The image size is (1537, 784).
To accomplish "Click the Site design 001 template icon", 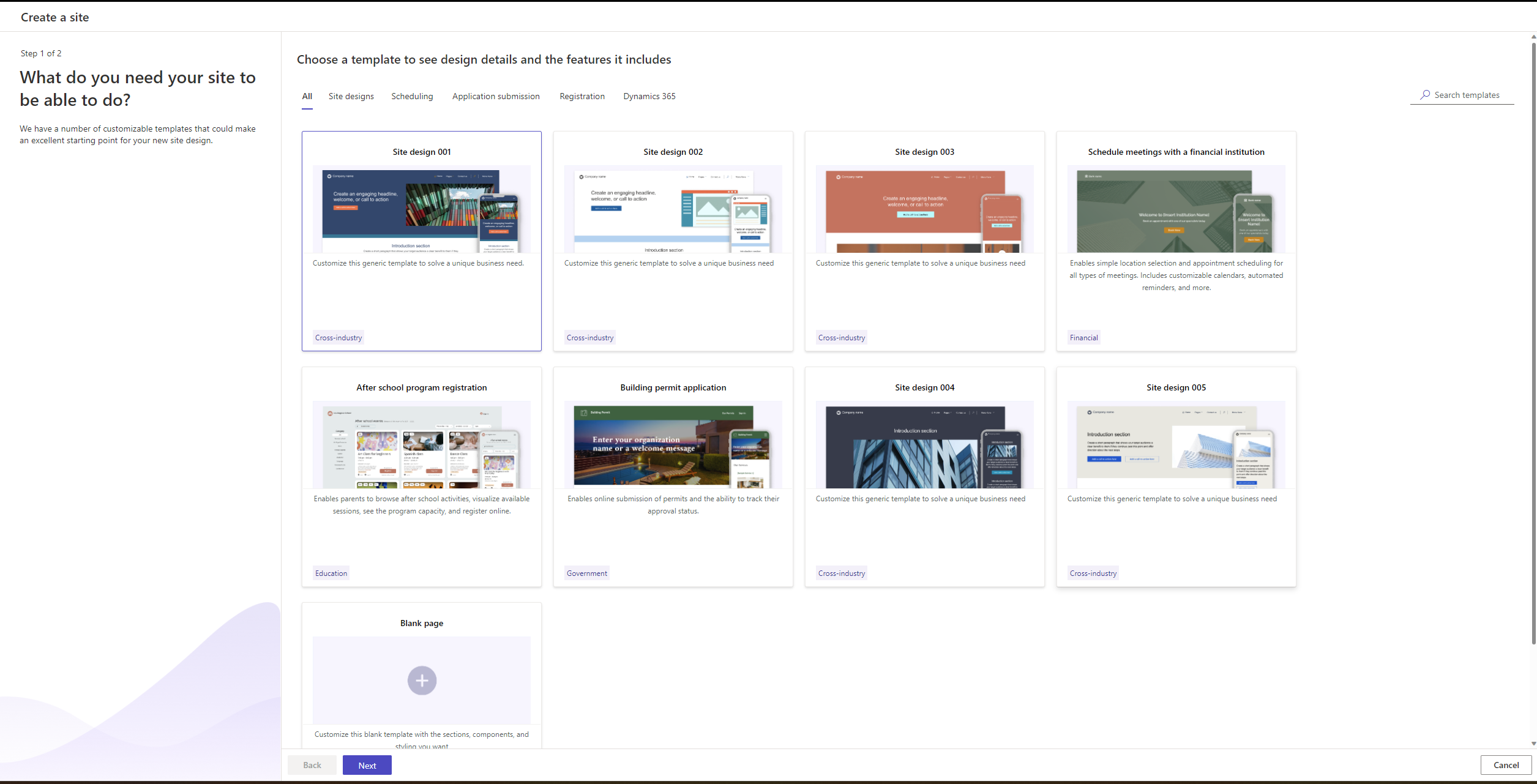I will click(421, 210).
